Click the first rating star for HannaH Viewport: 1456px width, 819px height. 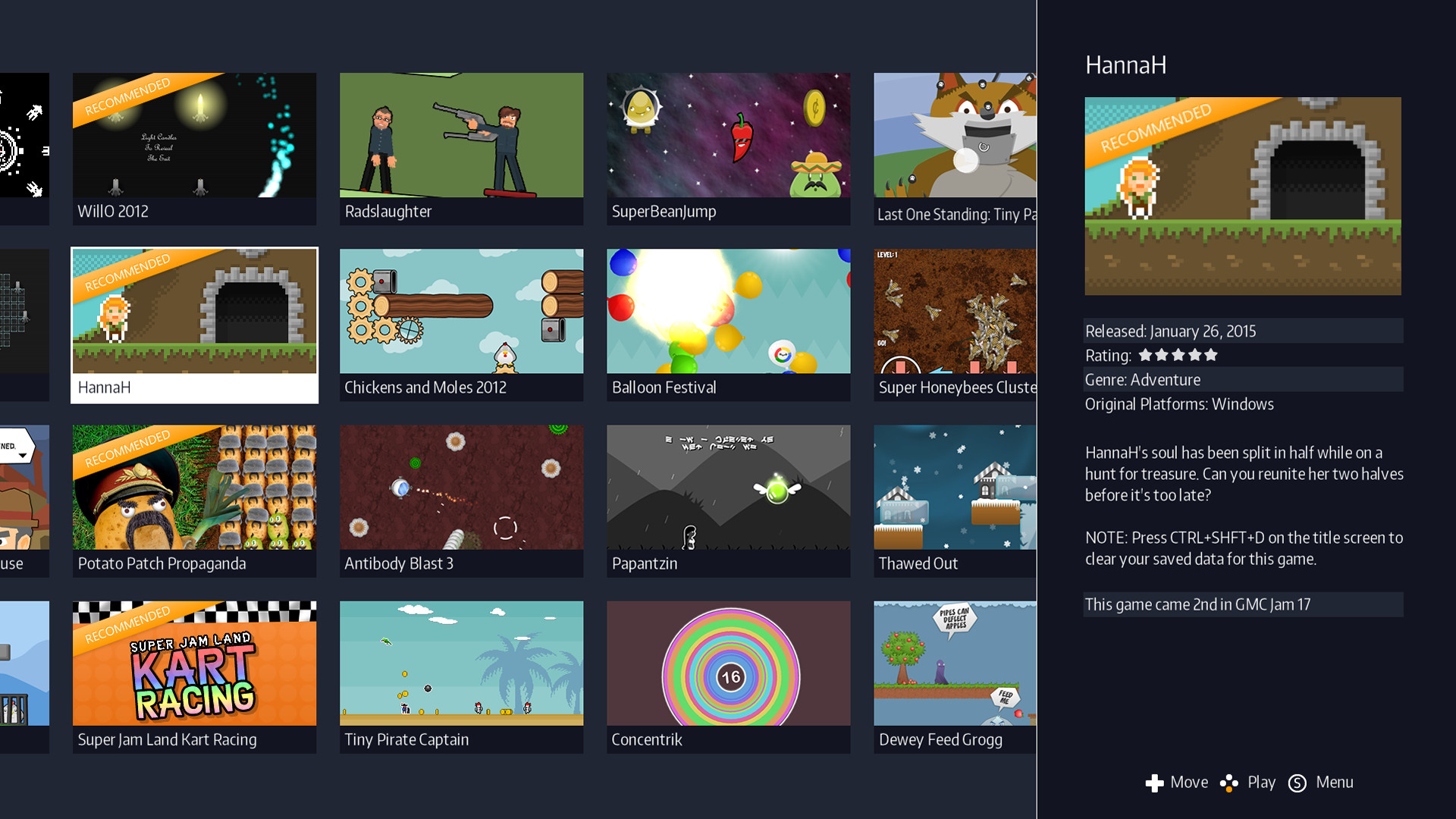1145,354
